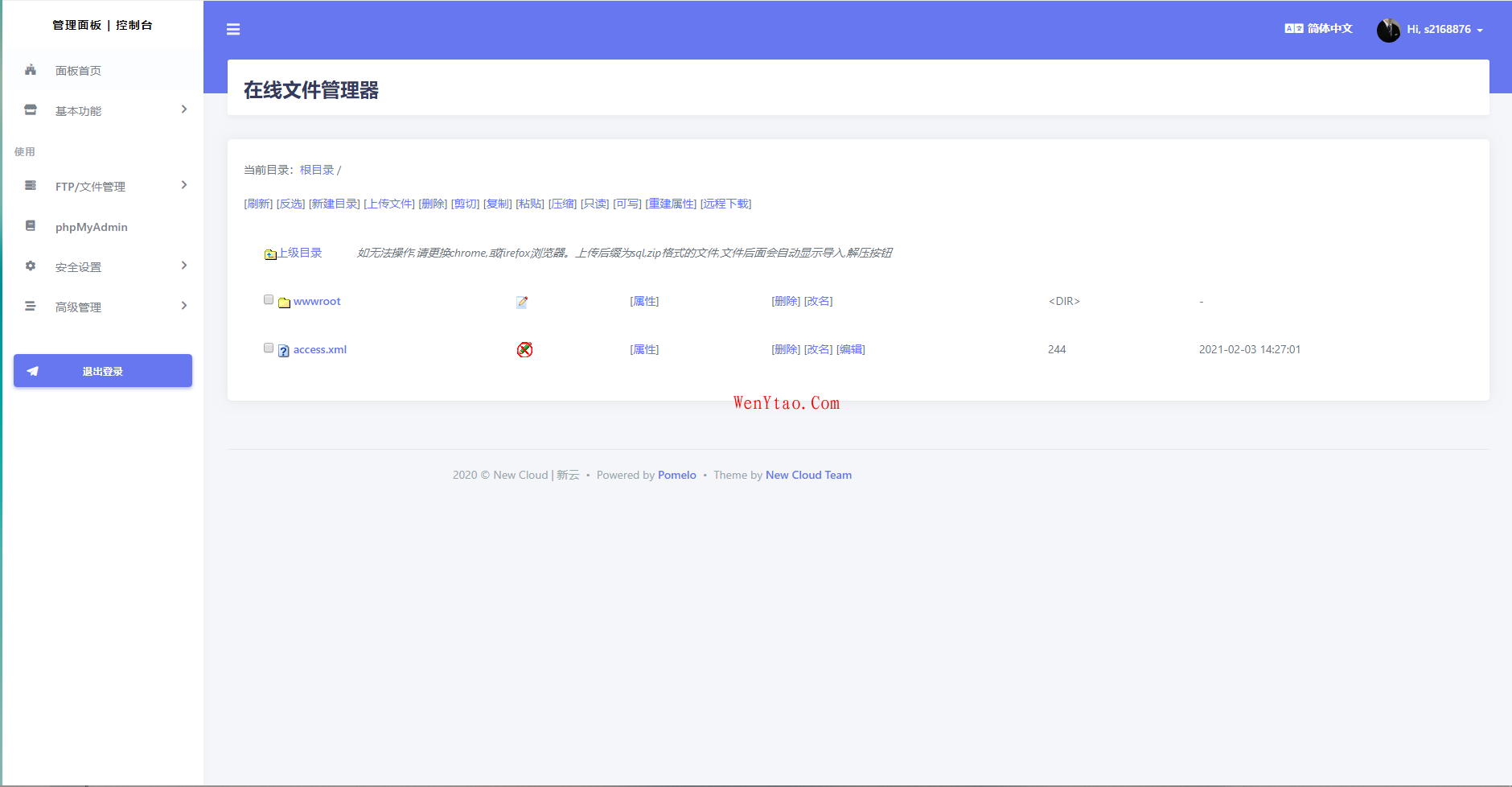1512x787 pixels.
Task: Click 属性 in the access.xml row
Action: (x=644, y=349)
